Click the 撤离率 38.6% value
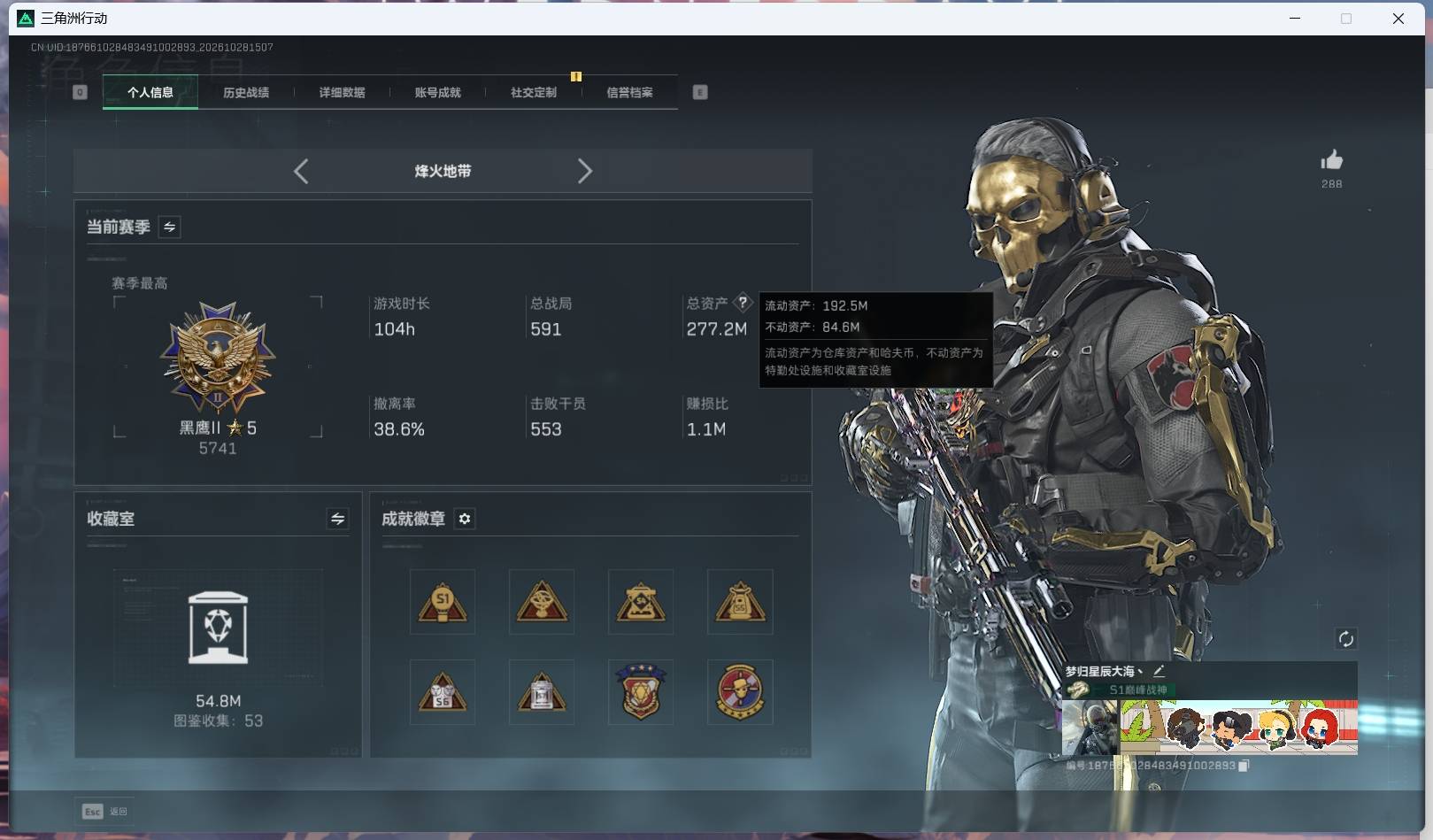Image resolution: width=1433 pixels, height=840 pixels. [x=399, y=429]
